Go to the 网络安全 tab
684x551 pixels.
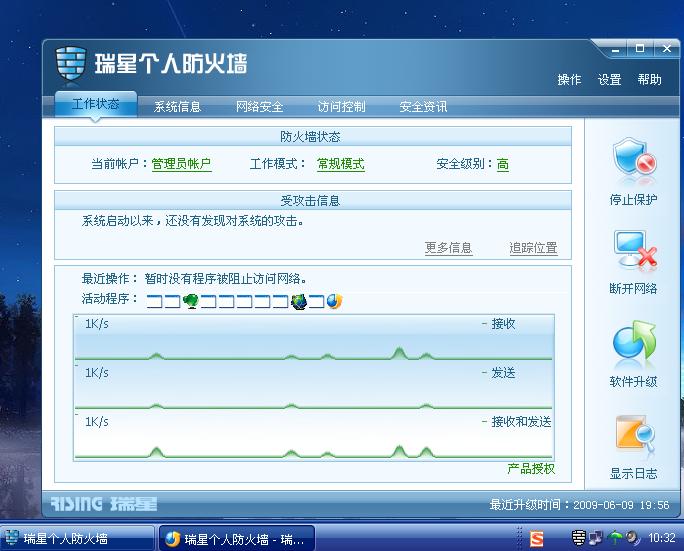click(x=260, y=107)
